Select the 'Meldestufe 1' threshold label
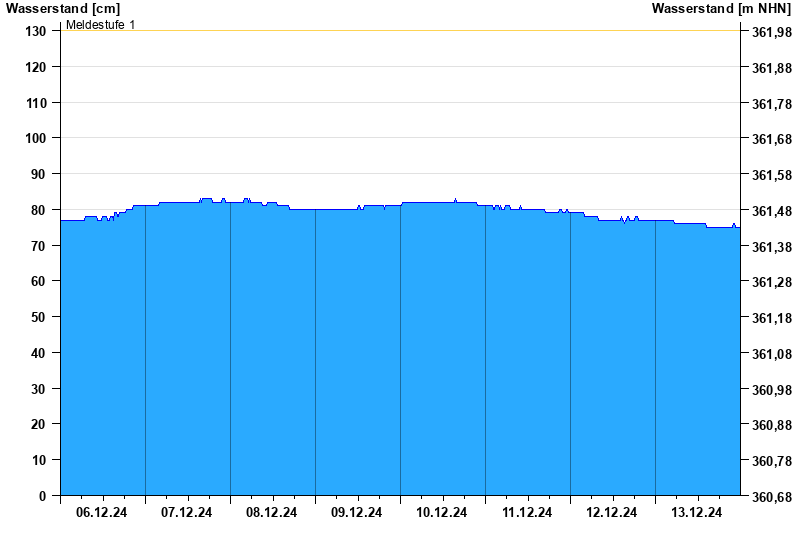800x550 pixels. [x=101, y=24]
